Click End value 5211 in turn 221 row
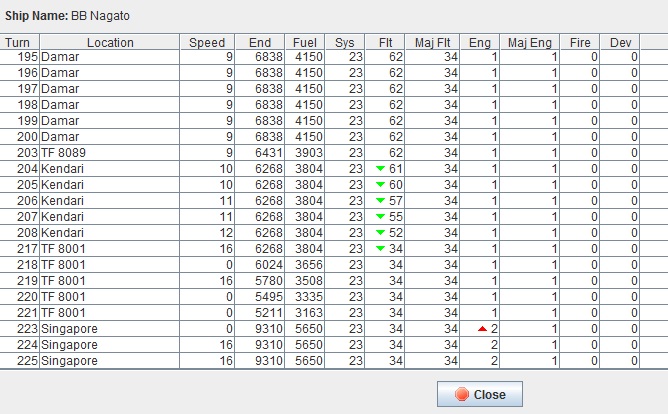Screen dimensions: 668x414 pos(259,313)
